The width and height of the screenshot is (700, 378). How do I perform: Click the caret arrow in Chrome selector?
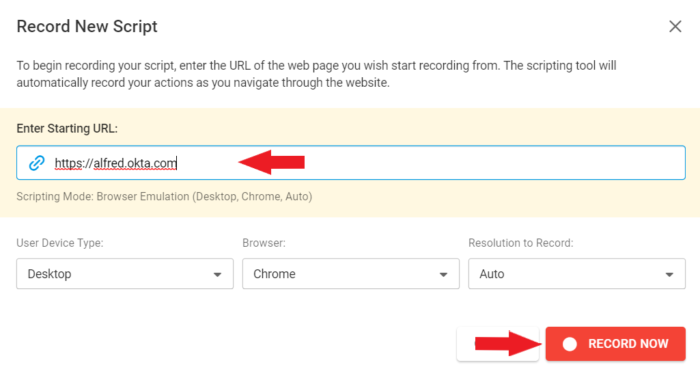(443, 274)
